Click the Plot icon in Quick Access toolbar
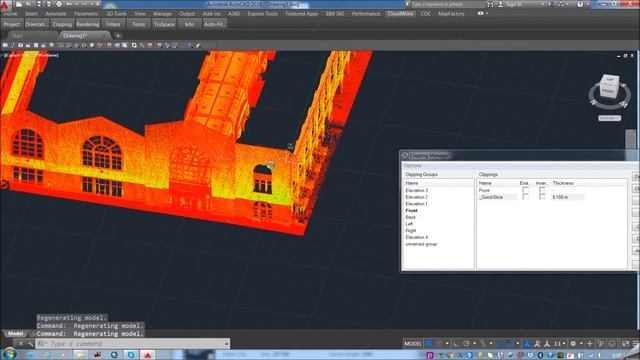Image resolution: width=640 pixels, height=360 pixels. point(59,4)
